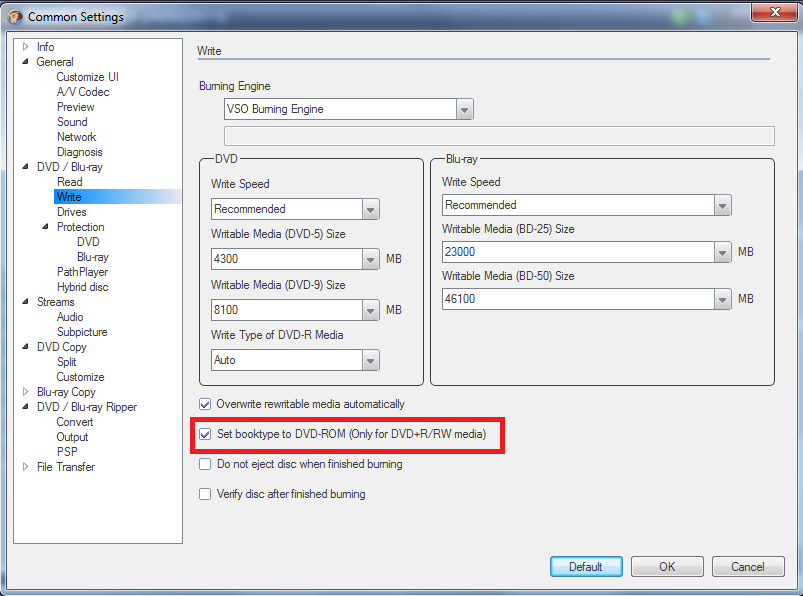Select Convert under Ripper
This screenshot has height=596, width=803.
tap(75, 422)
